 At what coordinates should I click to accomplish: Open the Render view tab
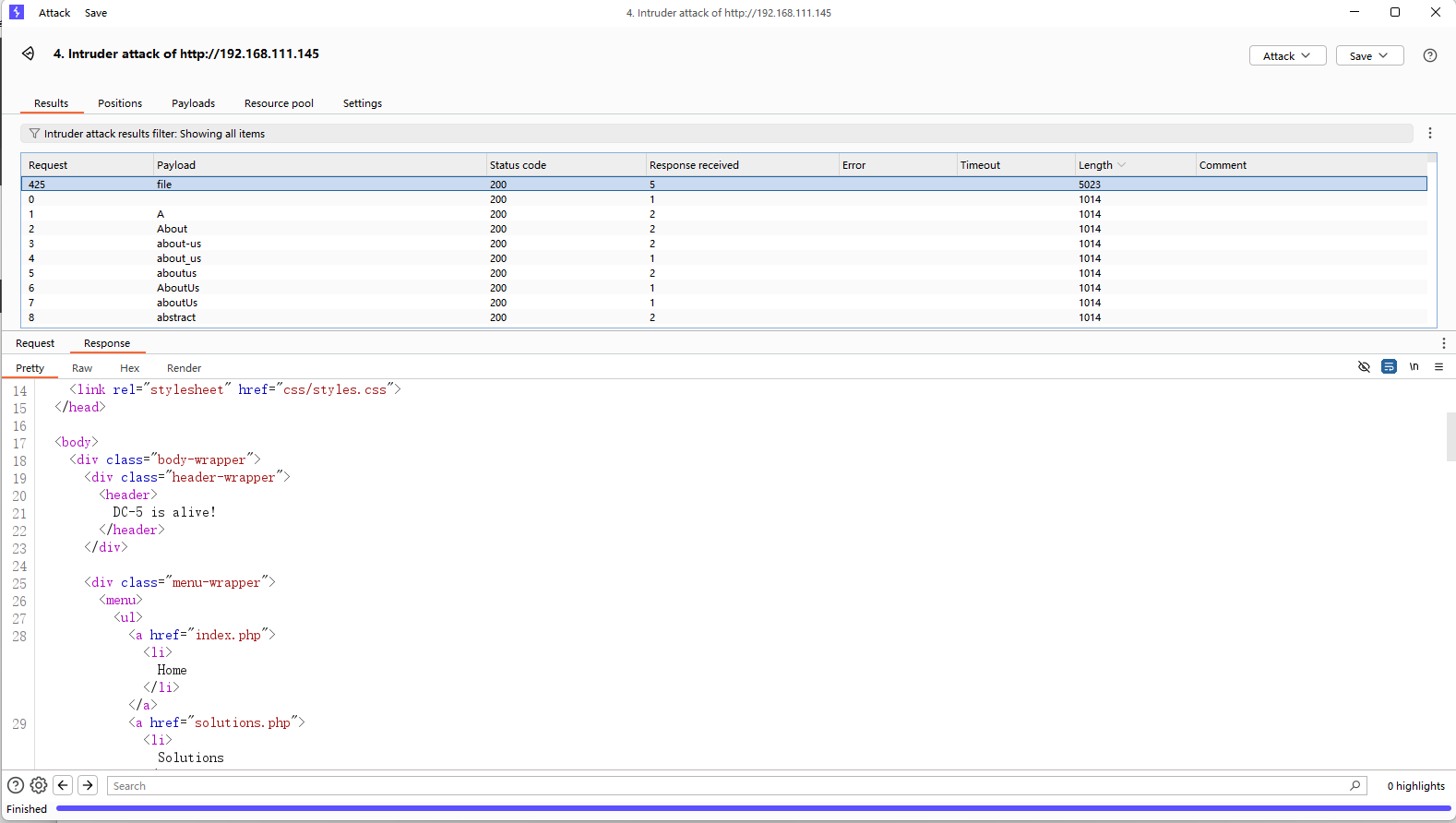[x=184, y=368]
